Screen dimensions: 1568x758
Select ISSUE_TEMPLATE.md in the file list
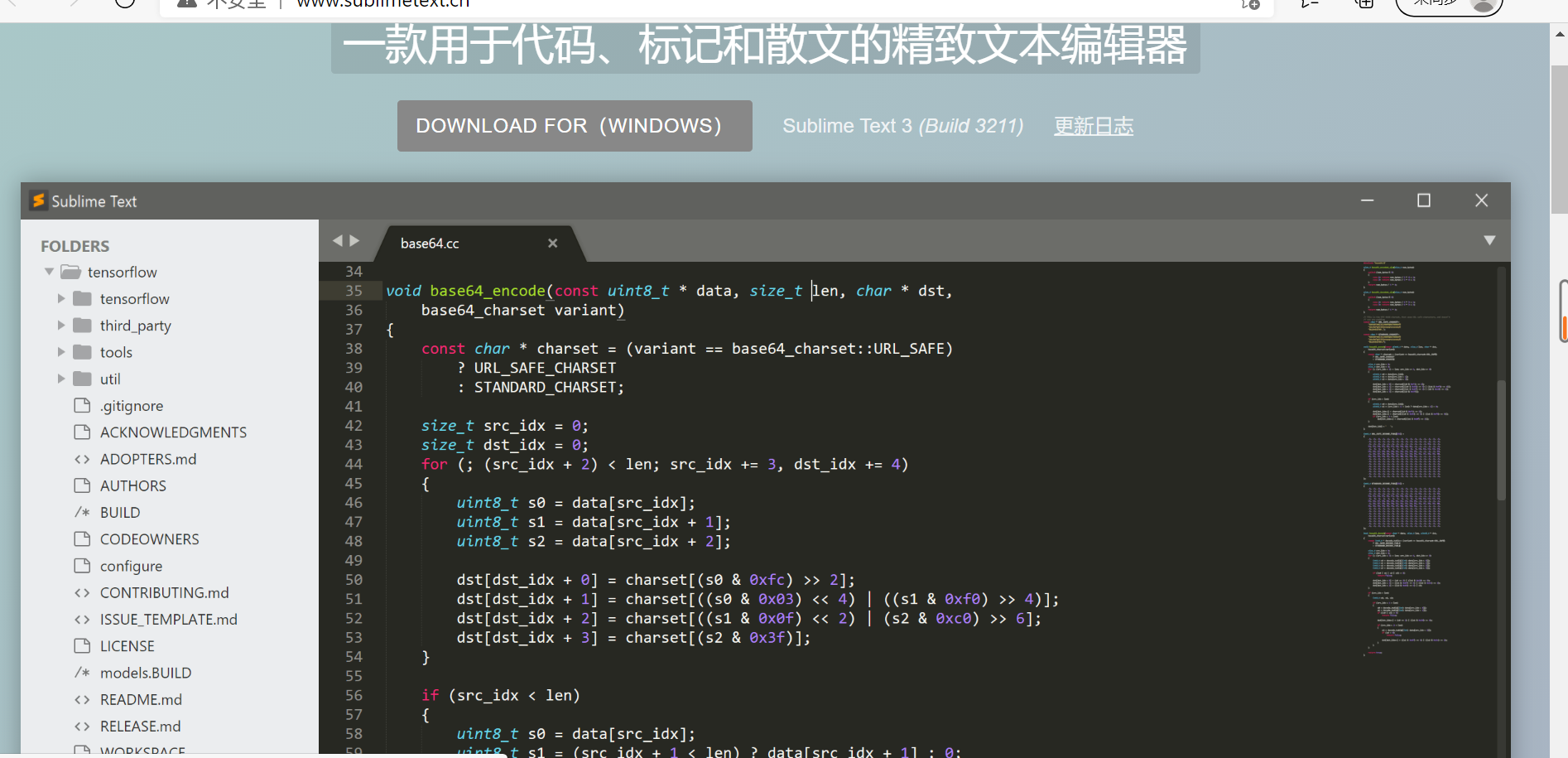(169, 619)
